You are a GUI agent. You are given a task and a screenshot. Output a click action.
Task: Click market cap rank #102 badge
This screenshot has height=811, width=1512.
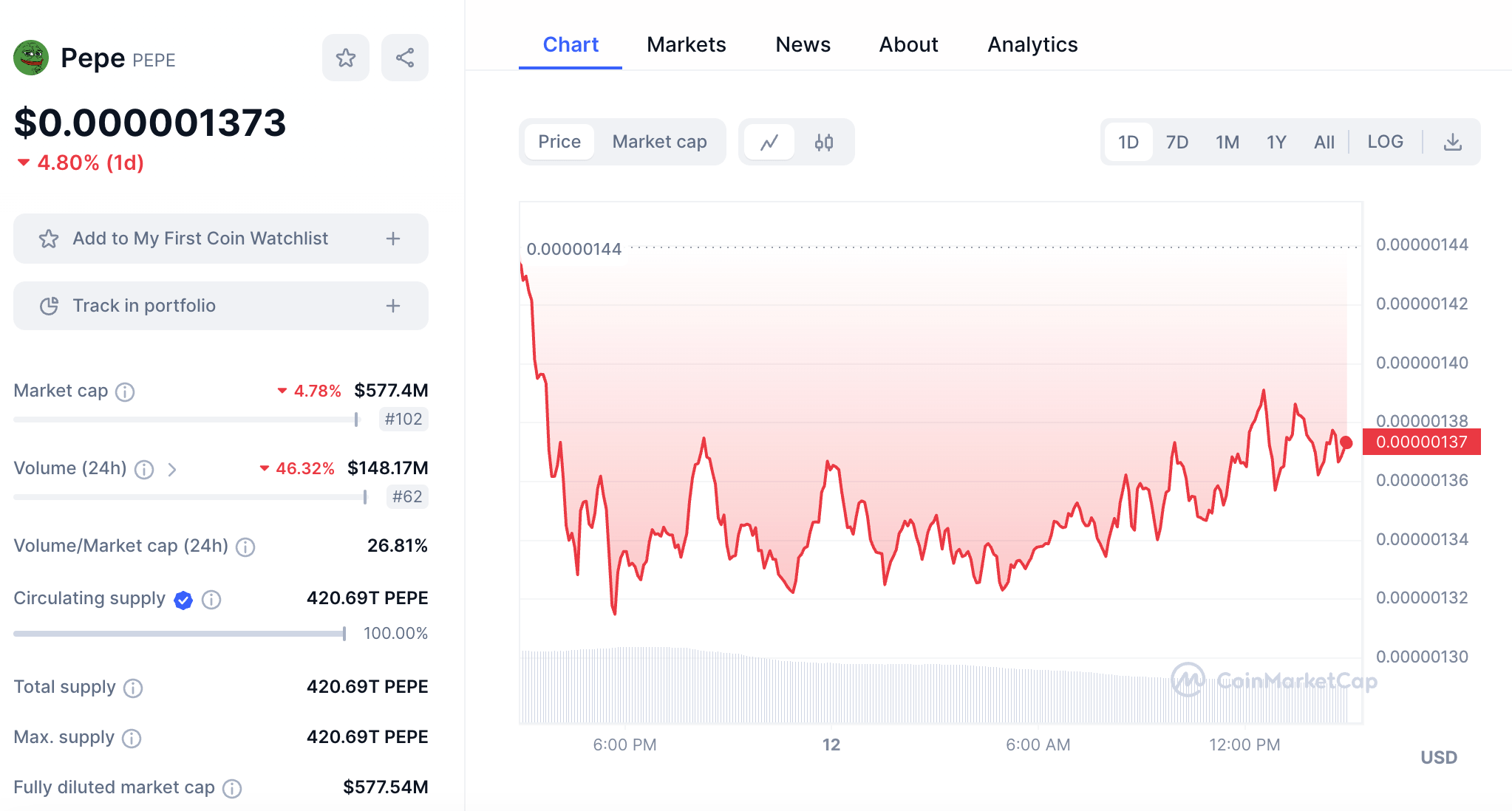point(403,420)
